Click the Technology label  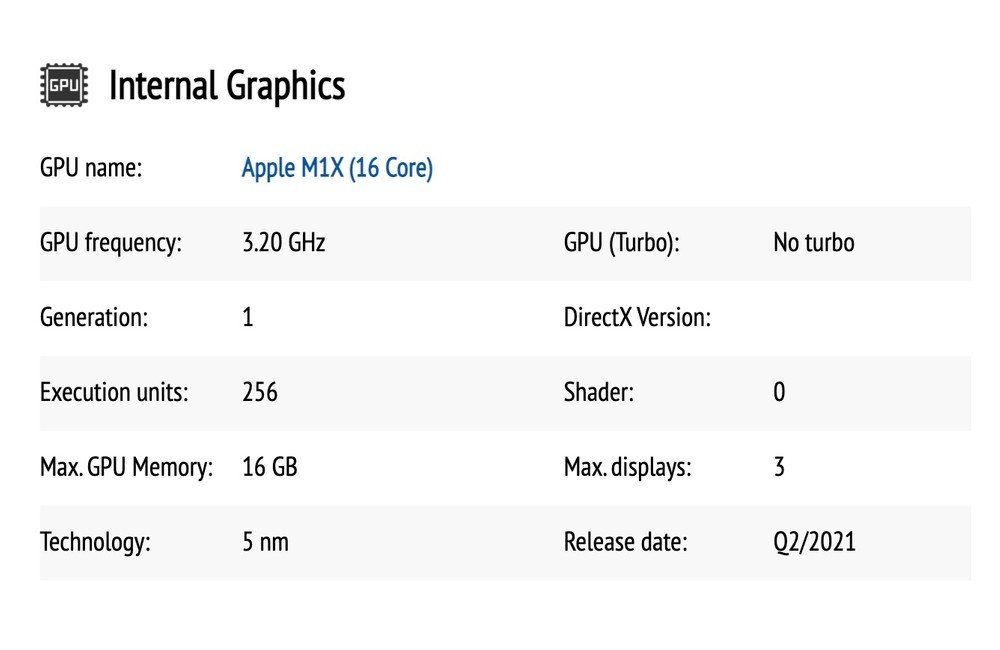pos(95,542)
